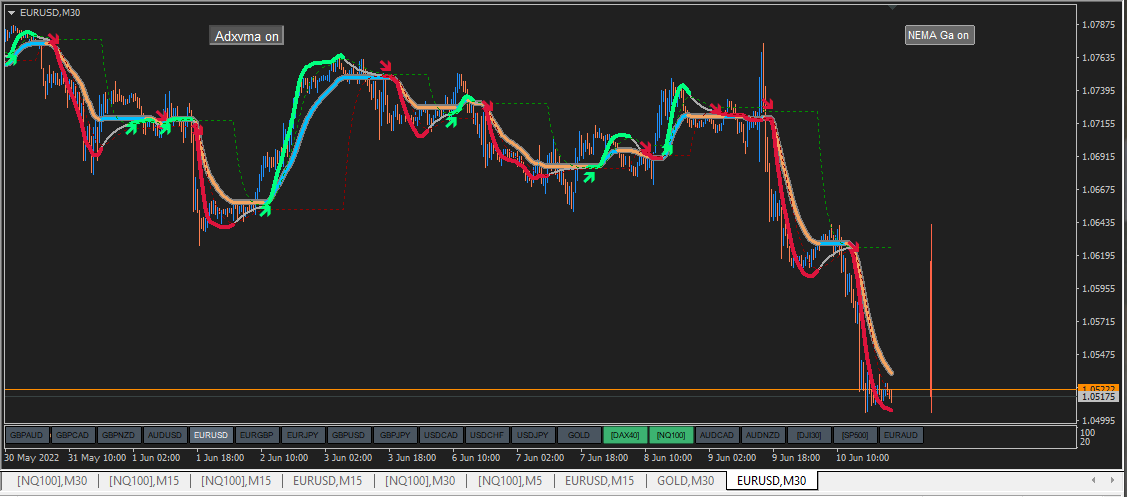The height and width of the screenshot is (497, 1127).
Task: Click the red sell arrow near 3 Jun 18:00
Action: [387, 67]
